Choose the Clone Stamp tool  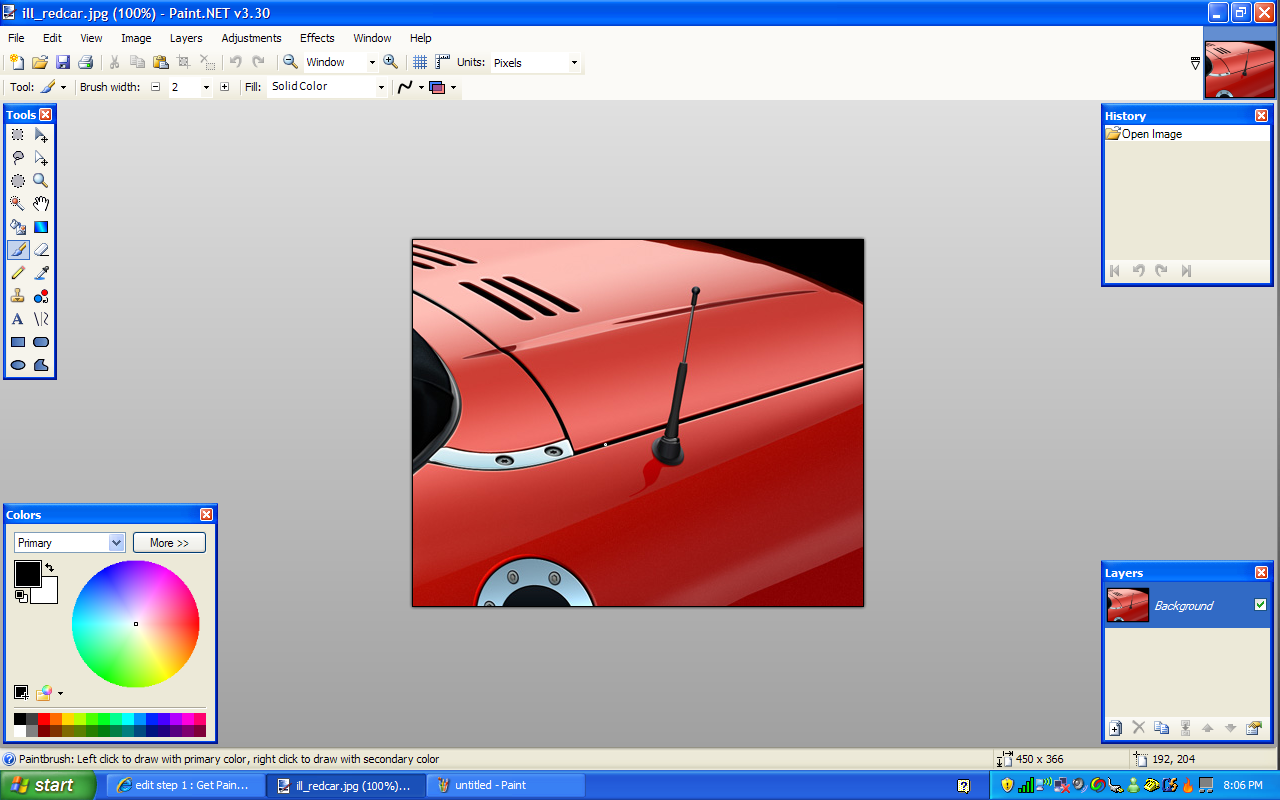(18, 296)
